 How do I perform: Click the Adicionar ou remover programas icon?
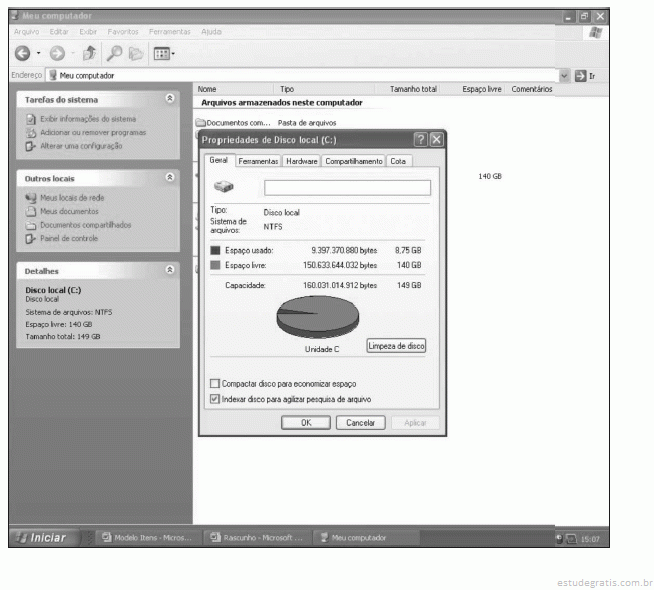[31, 133]
